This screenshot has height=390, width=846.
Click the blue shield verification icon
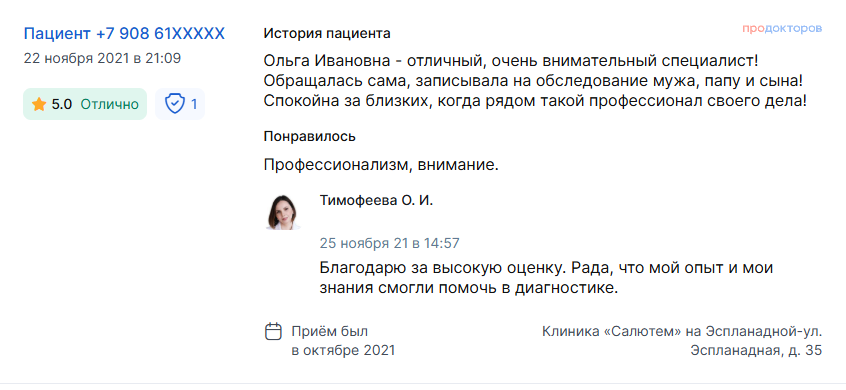coord(175,104)
